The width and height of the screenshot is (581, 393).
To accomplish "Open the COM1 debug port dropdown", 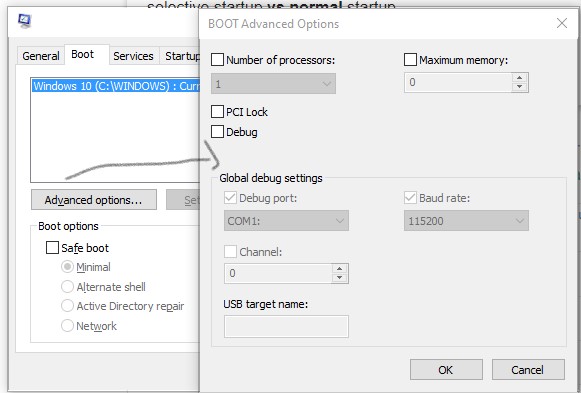I will [286, 221].
